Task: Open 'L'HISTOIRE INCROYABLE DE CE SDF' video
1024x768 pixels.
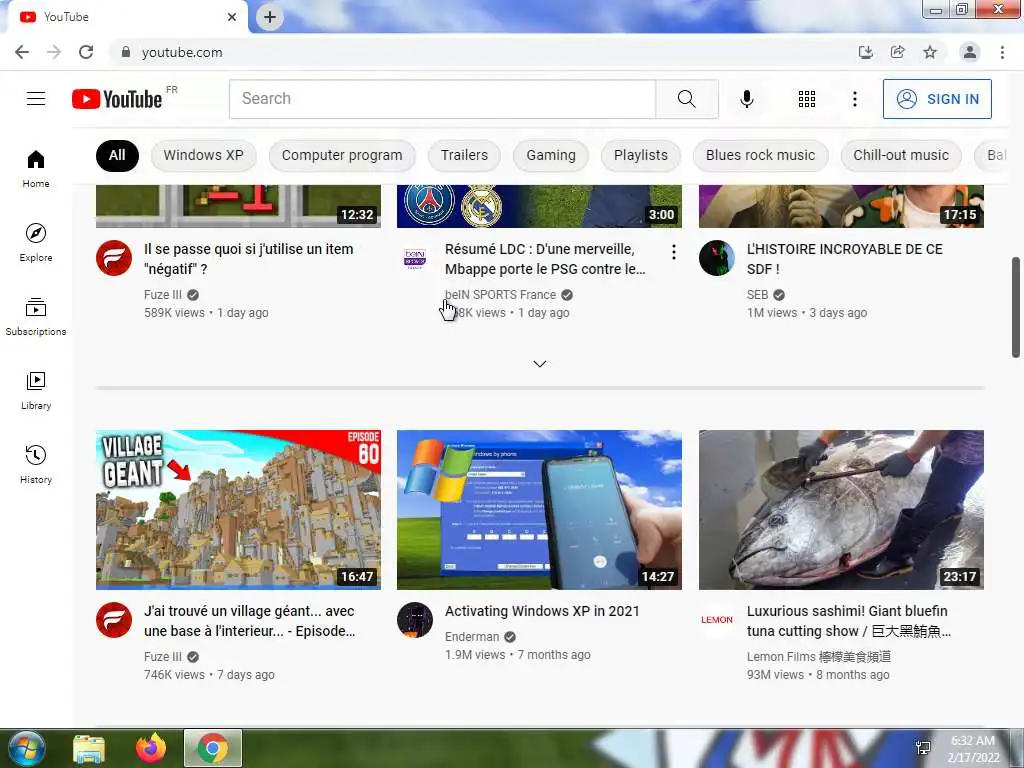Action: click(x=844, y=259)
